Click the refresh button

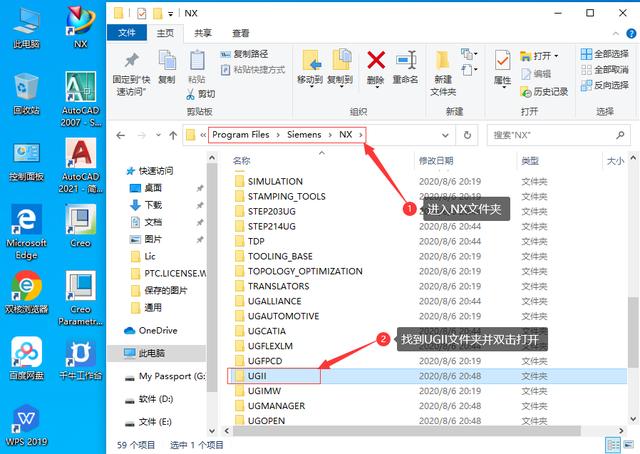(x=467, y=135)
